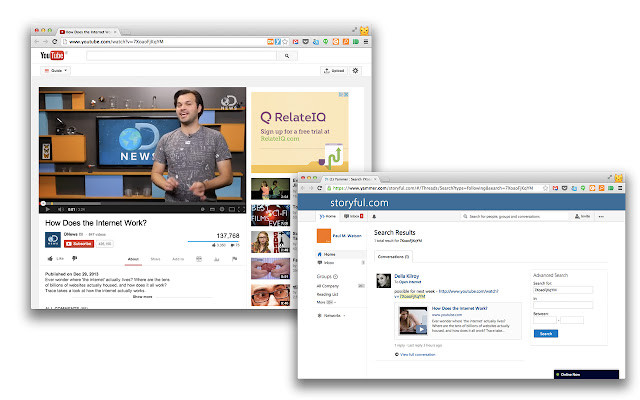Image resolution: width=640 pixels, height=400 pixels.
Task: Select Home in Yammer left sidebar
Action: (340, 254)
